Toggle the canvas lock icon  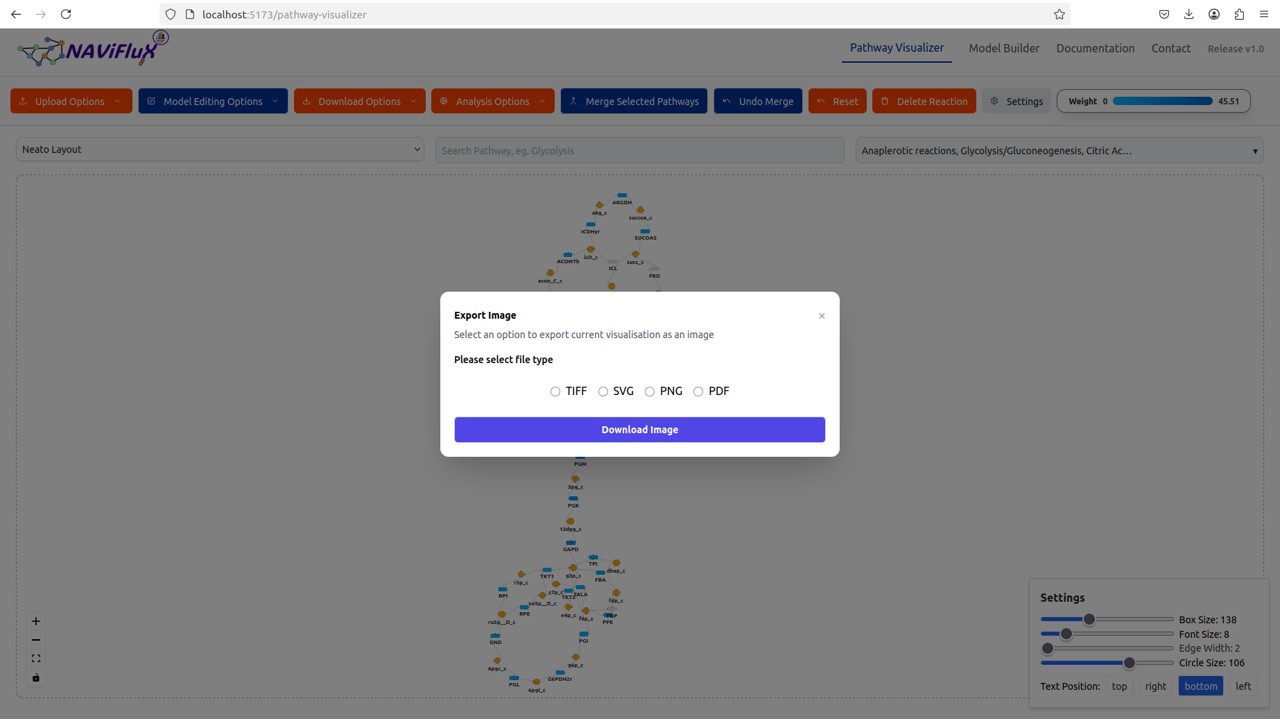click(x=36, y=678)
